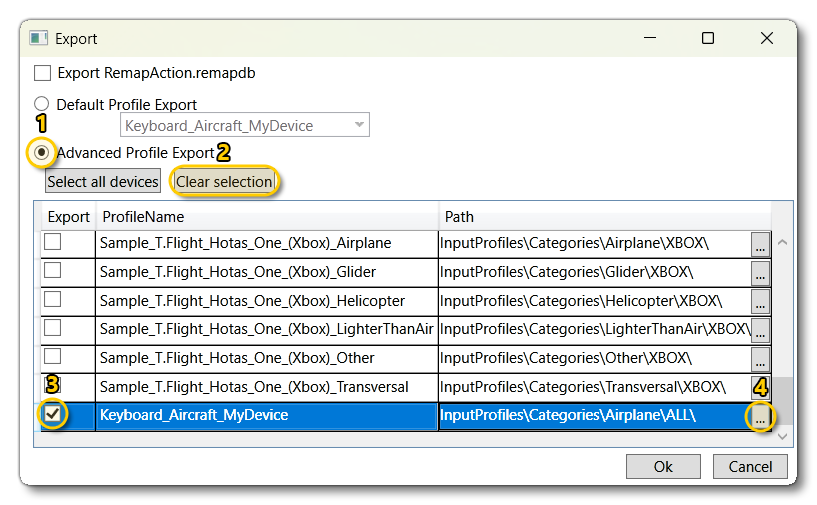
Task: Maximize the Export dialog window
Action: [708, 39]
